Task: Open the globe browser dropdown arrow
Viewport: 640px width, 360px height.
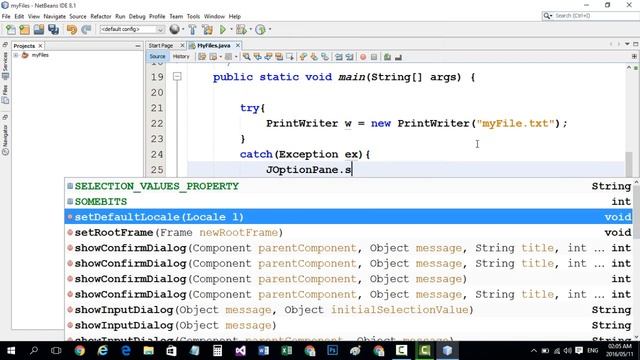Action: 182,29
